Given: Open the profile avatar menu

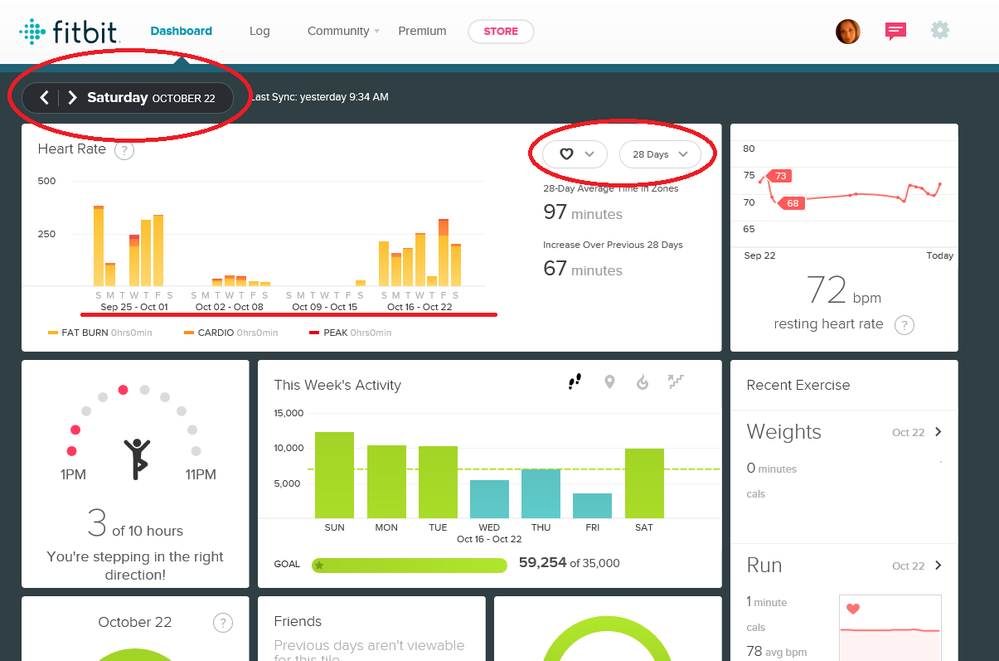Looking at the screenshot, I should pyautogui.click(x=848, y=31).
